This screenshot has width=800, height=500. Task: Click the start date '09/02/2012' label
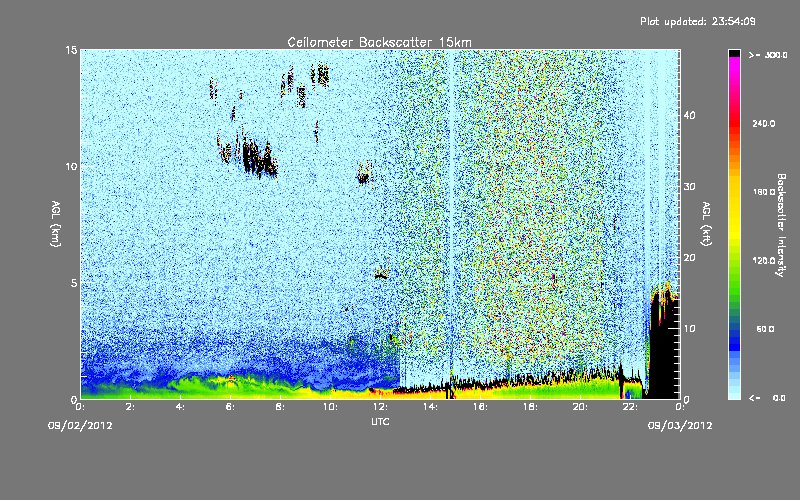click(x=80, y=425)
